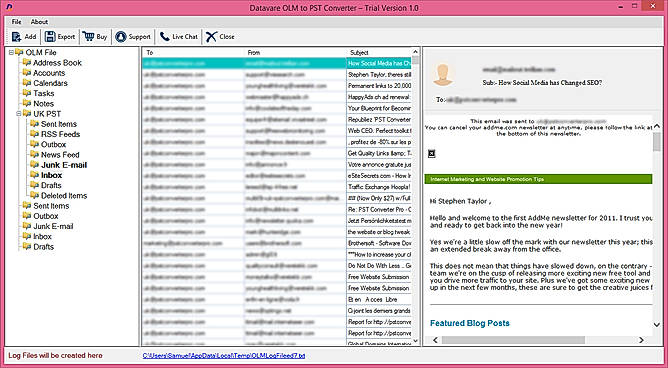Click the Featured Blog Posts heading link
The height and width of the screenshot is (368, 668).
tap(469, 323)
